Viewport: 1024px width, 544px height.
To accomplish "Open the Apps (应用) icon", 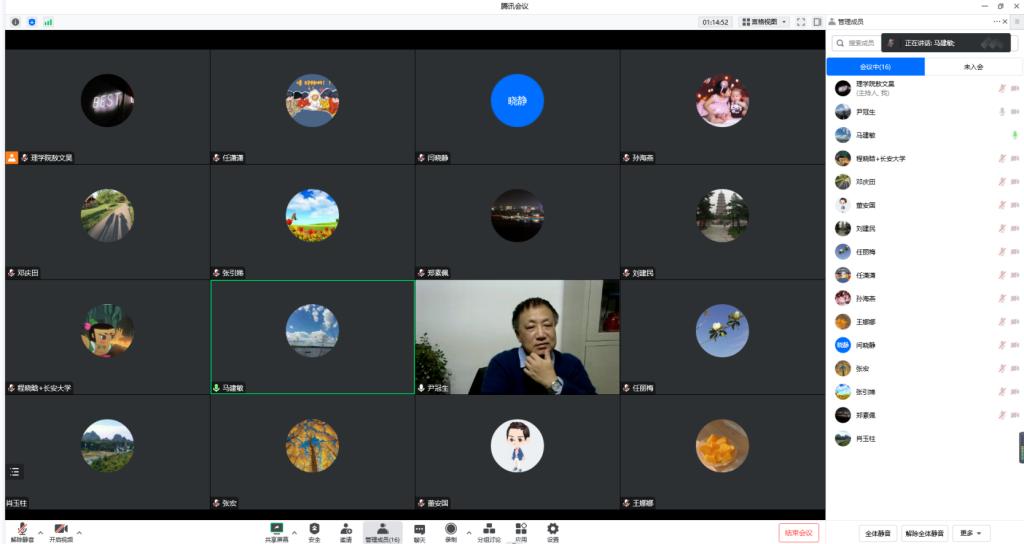I will pos(521,529).
